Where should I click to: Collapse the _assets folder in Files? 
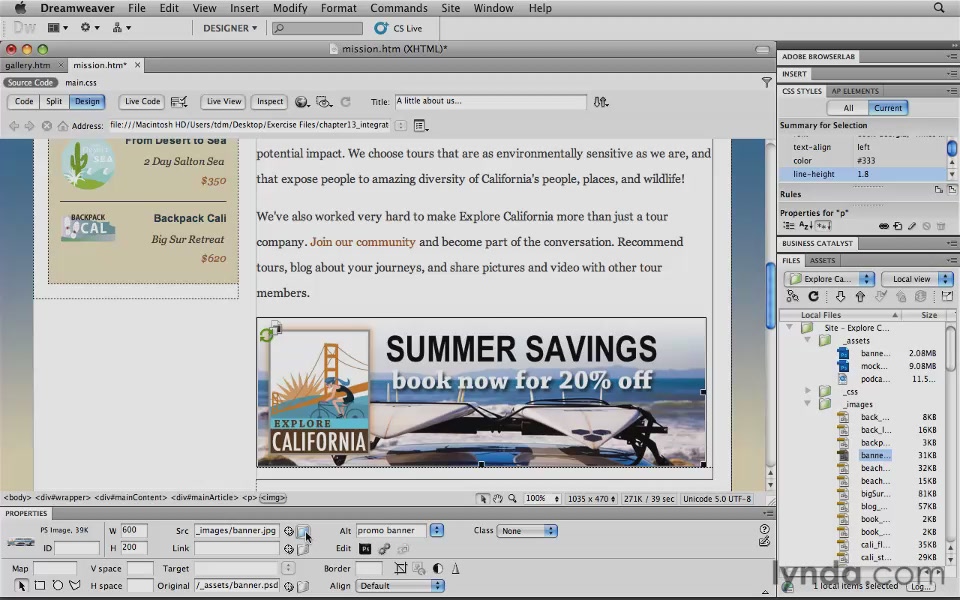click(x=808, y=340)
